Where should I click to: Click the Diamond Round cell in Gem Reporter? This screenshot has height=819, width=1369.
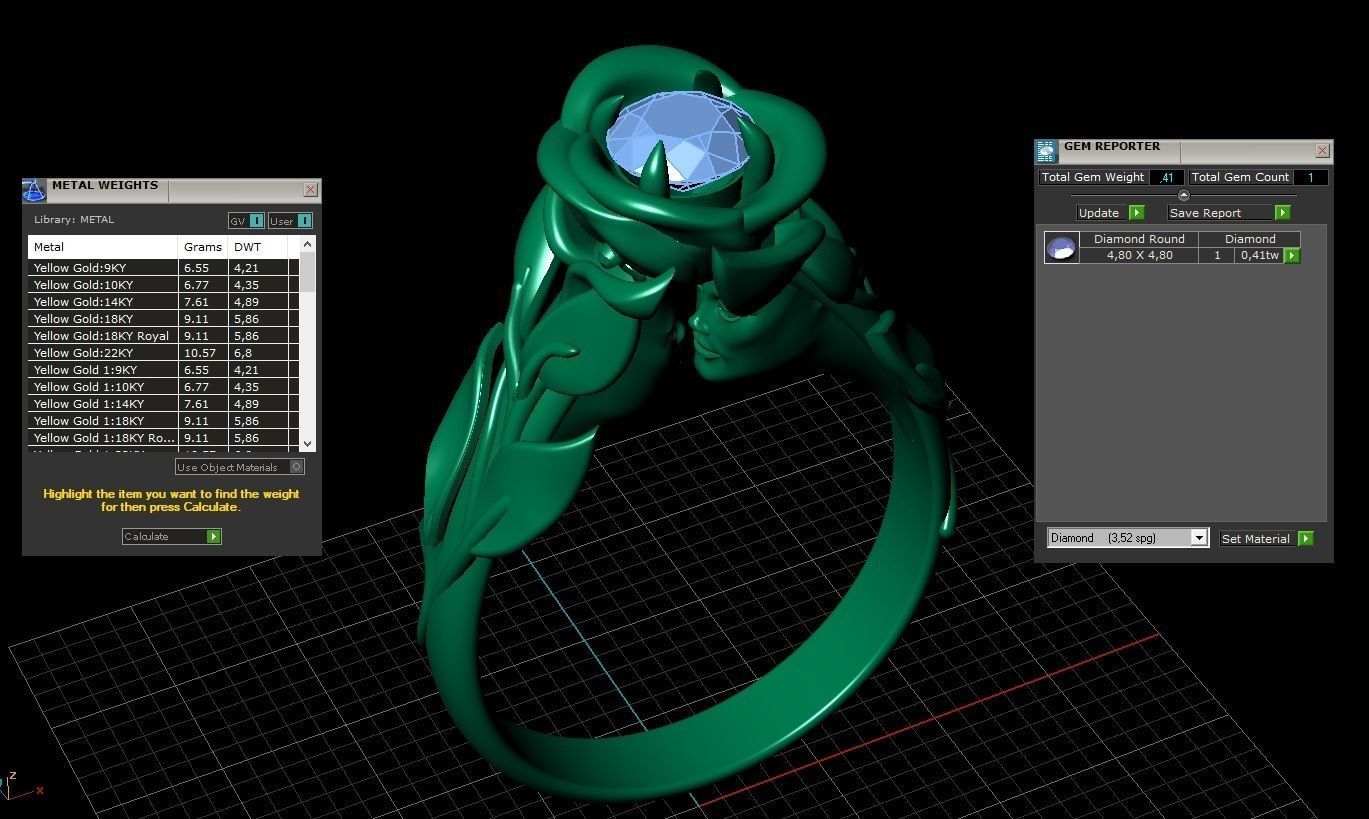(1139, 239)
